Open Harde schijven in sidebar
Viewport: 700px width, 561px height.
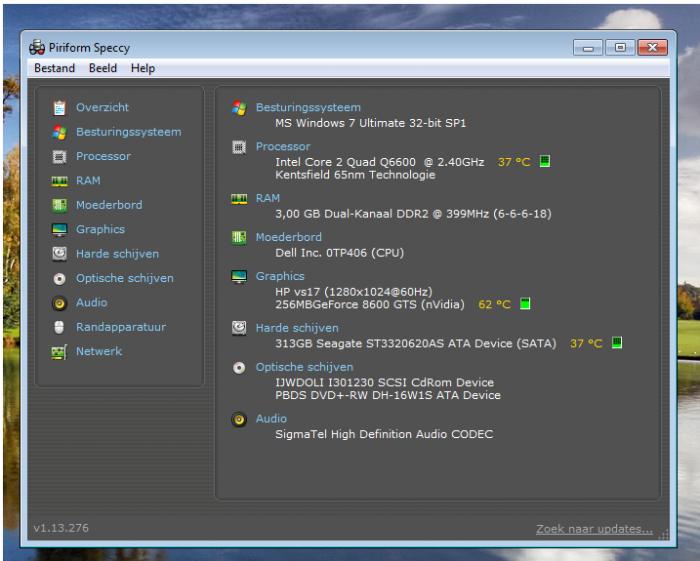117,254
